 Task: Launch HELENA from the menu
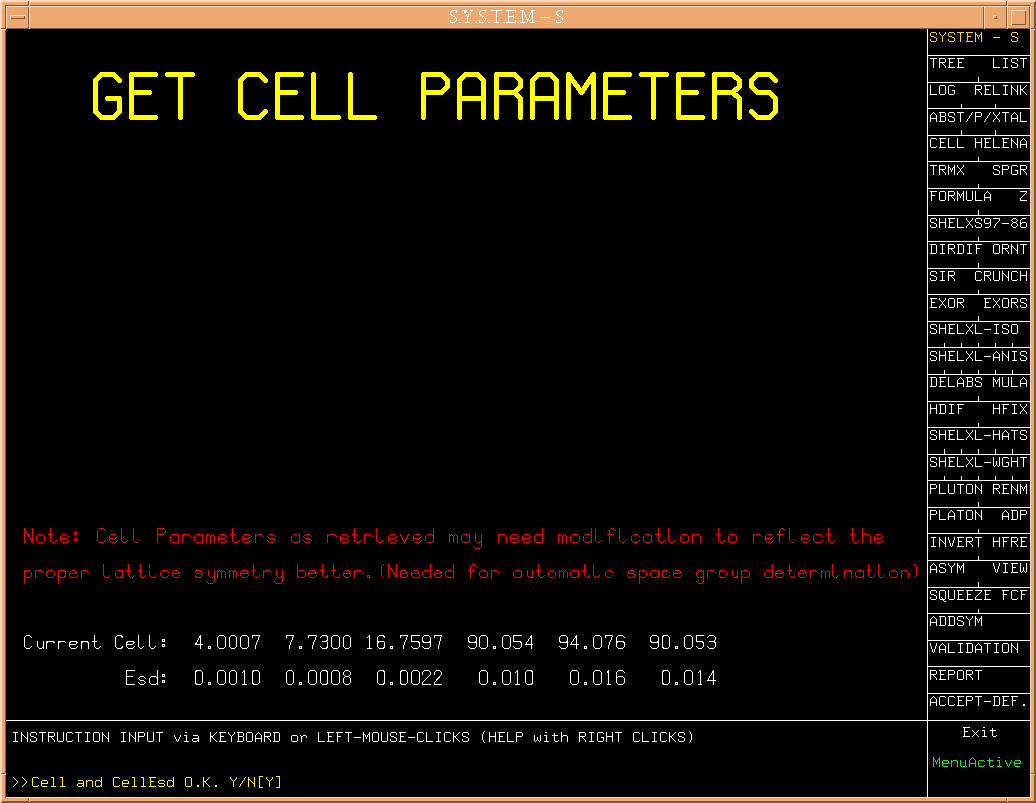tap(1001, 143)
